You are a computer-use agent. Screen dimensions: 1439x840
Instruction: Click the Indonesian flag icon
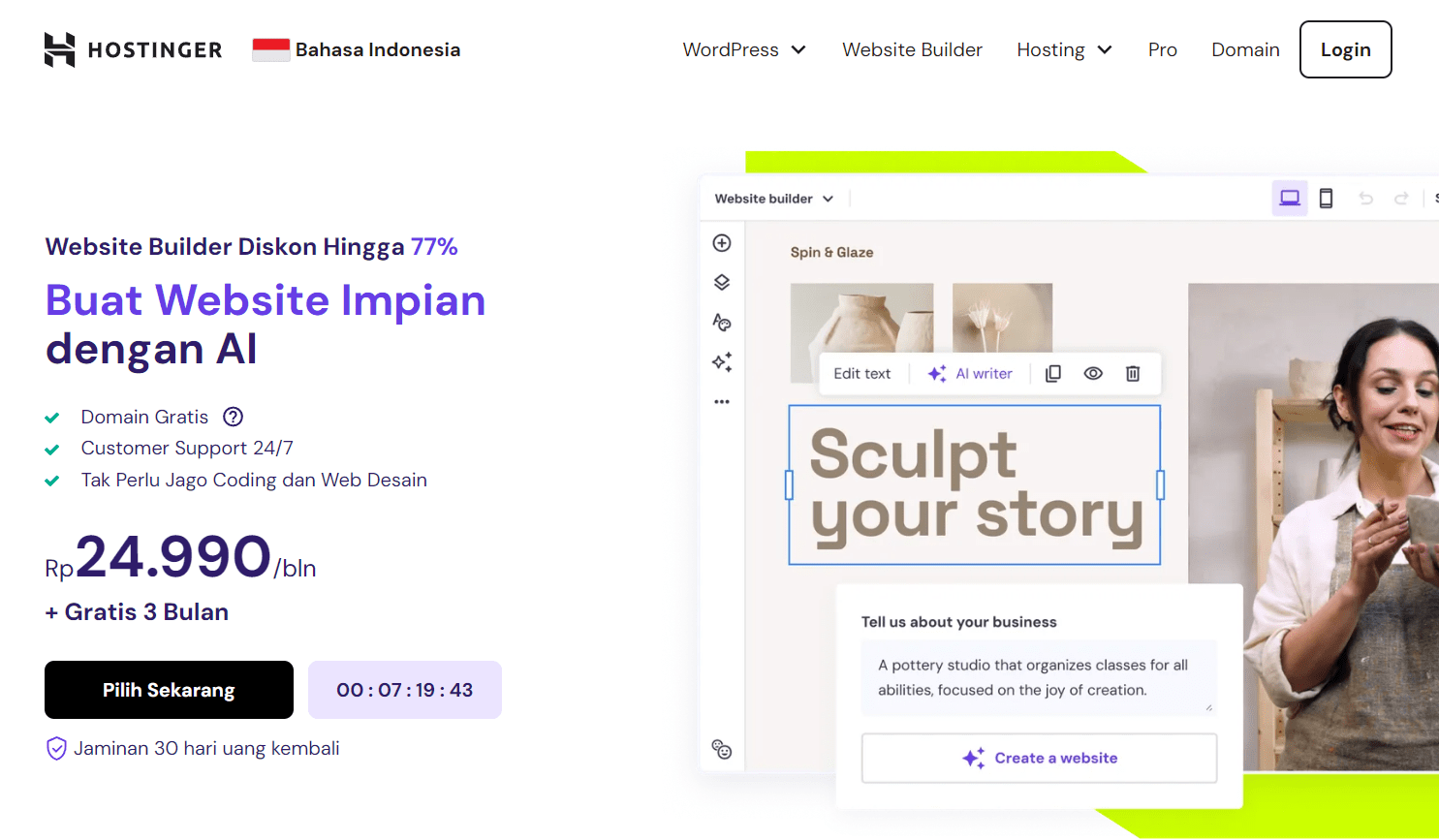coord(271,49)
